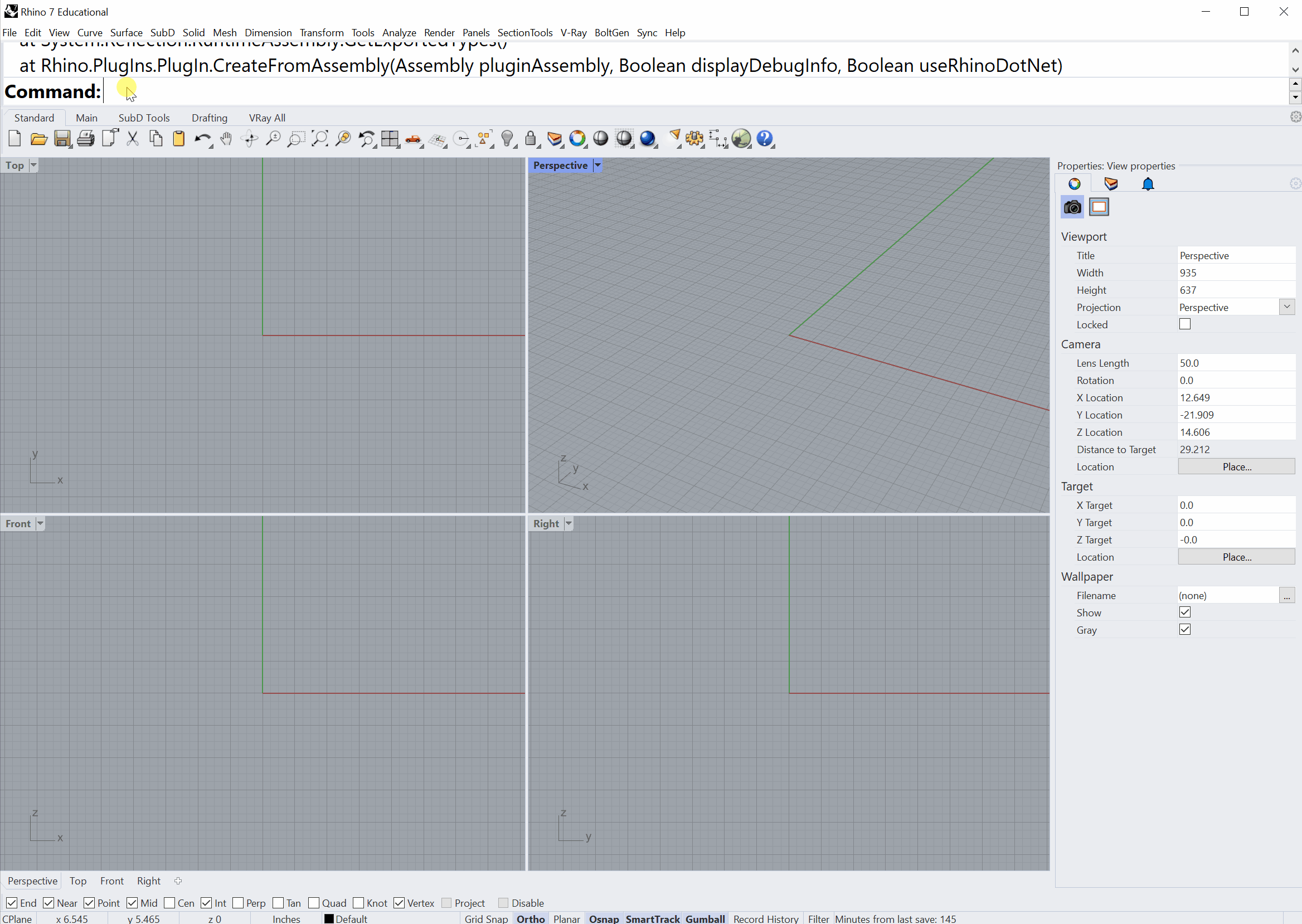Expand the Perspective viewport title menu arrow
Viewport: 1302px width, 924px height.
[597, 166]
